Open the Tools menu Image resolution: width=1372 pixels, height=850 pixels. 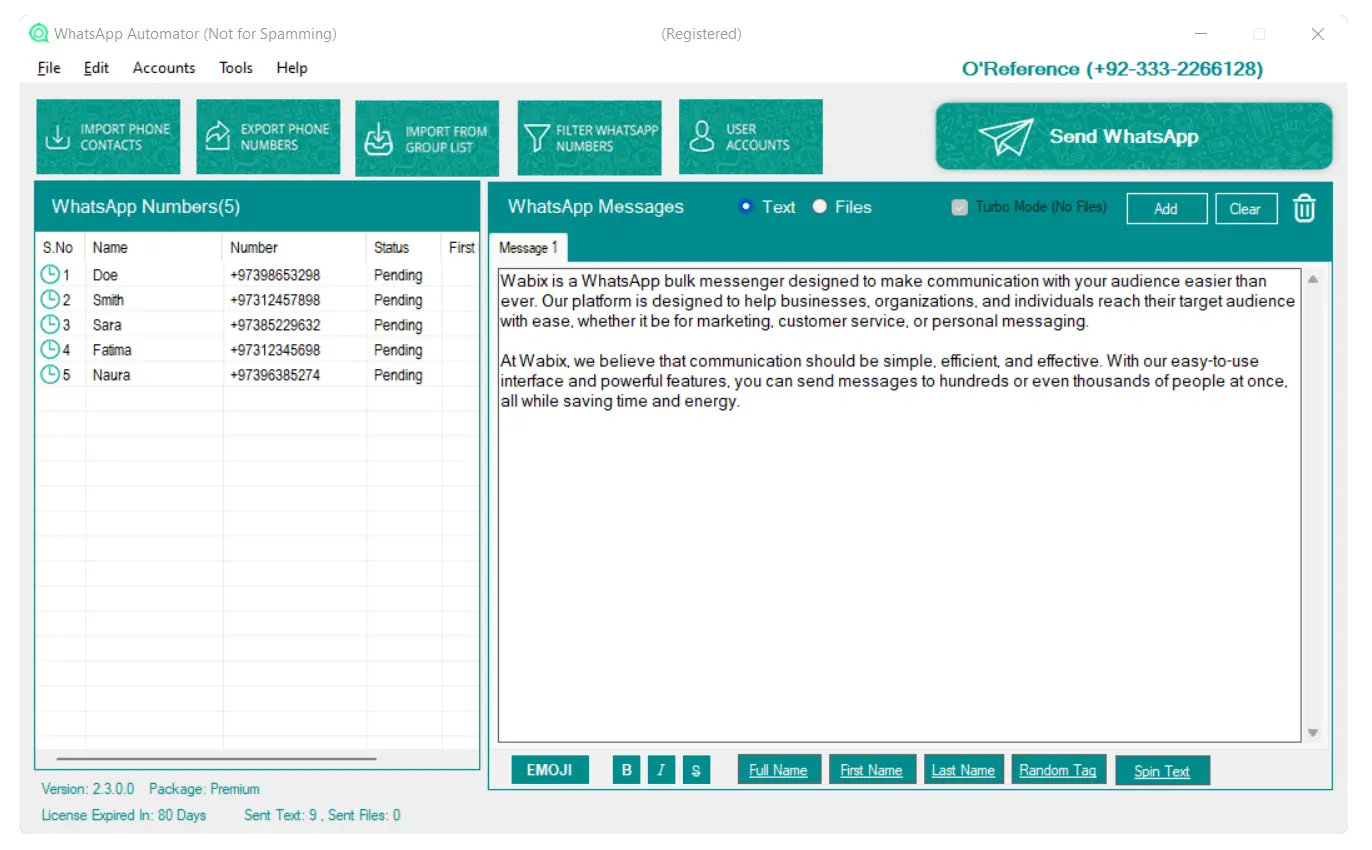click(236, 68)
